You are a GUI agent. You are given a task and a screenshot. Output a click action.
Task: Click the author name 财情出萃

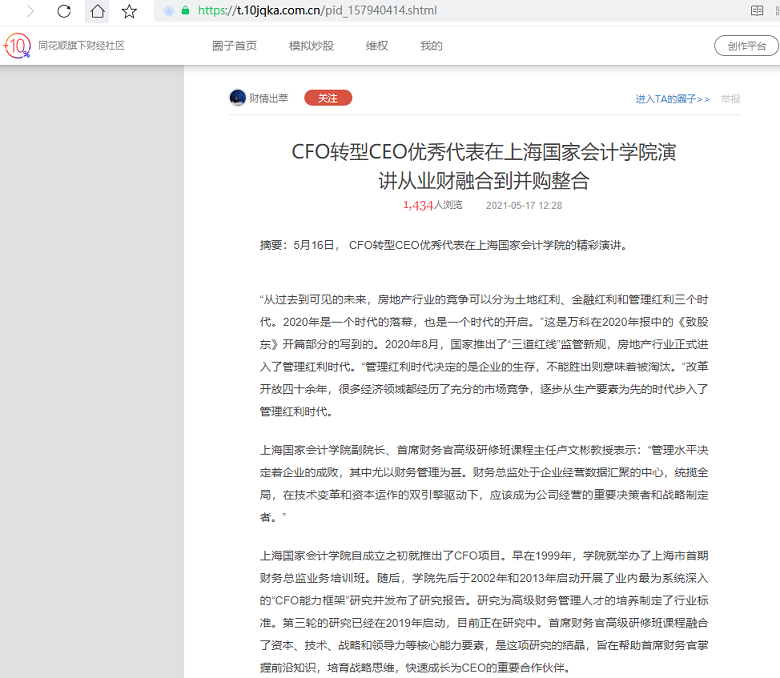[x=269, y=98]
